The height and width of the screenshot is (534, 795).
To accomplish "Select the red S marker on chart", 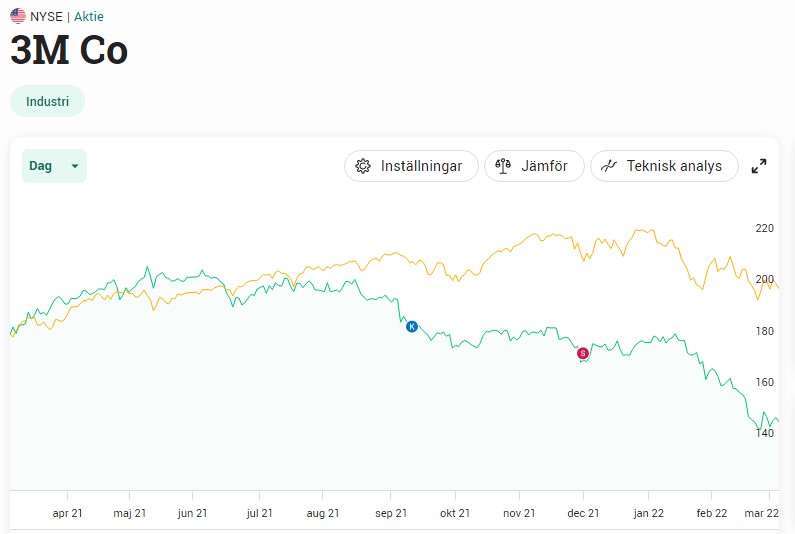I will 583,352.
